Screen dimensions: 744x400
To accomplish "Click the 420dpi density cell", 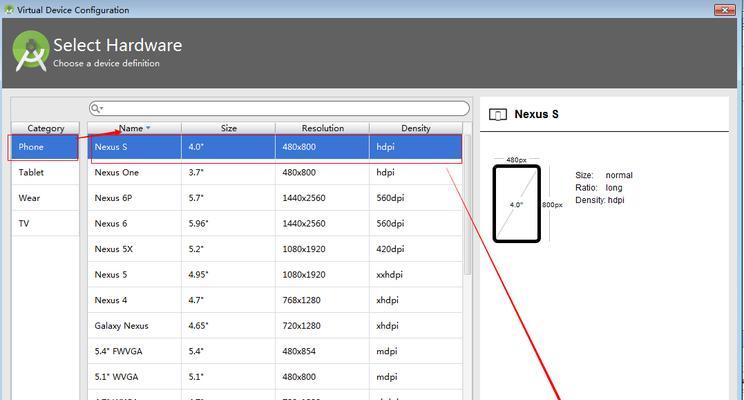I will [x=416, y=249].
